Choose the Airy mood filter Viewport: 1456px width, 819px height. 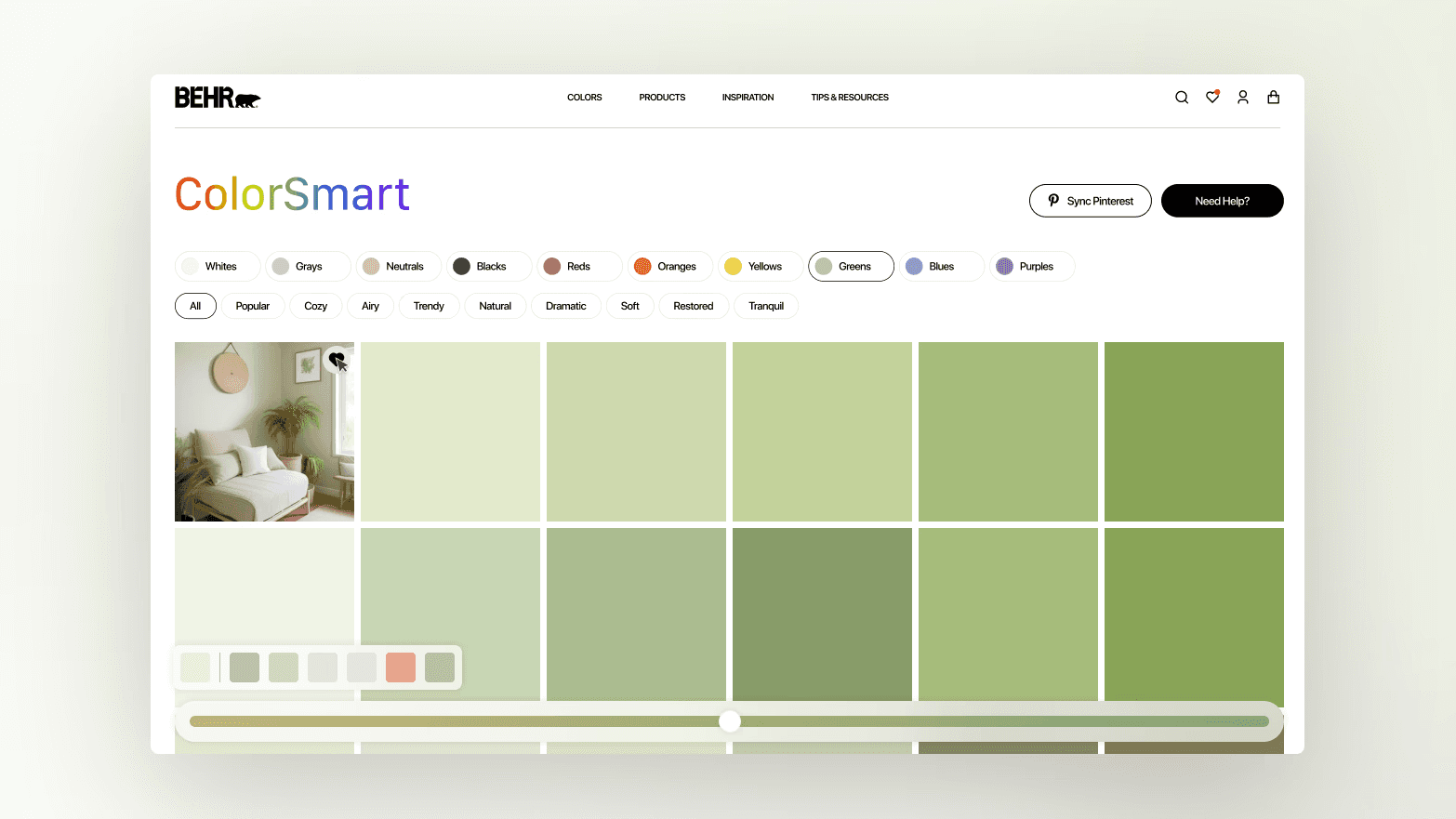tap(371, 306)
